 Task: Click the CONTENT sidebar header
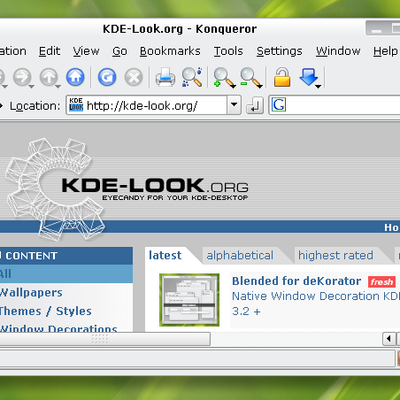pos(66,256)
